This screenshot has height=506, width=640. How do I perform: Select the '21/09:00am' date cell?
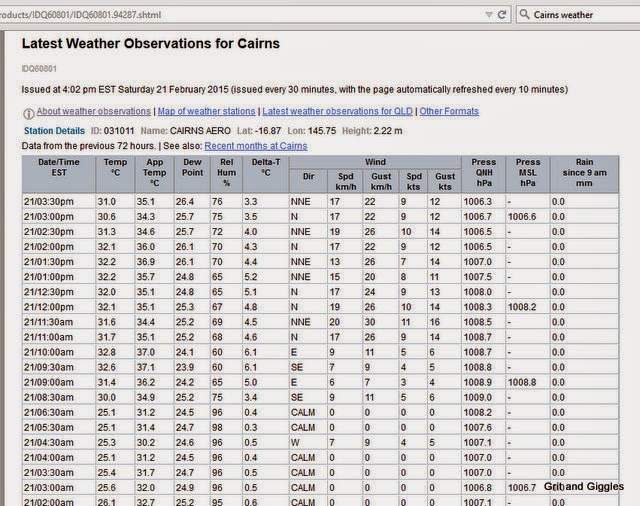tap(59, 382)
